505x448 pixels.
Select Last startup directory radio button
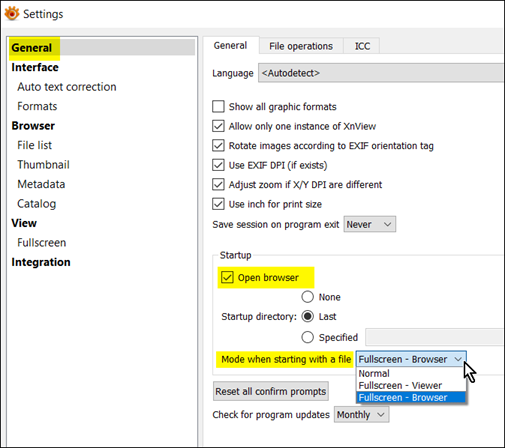pos(307,316)
